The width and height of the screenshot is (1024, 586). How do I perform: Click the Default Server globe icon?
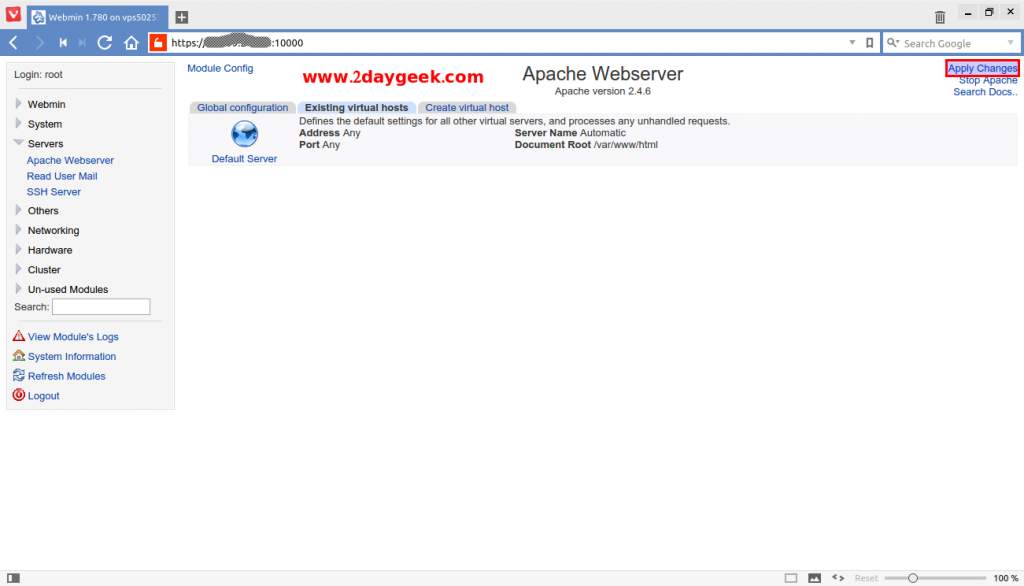tap(244, 134)
